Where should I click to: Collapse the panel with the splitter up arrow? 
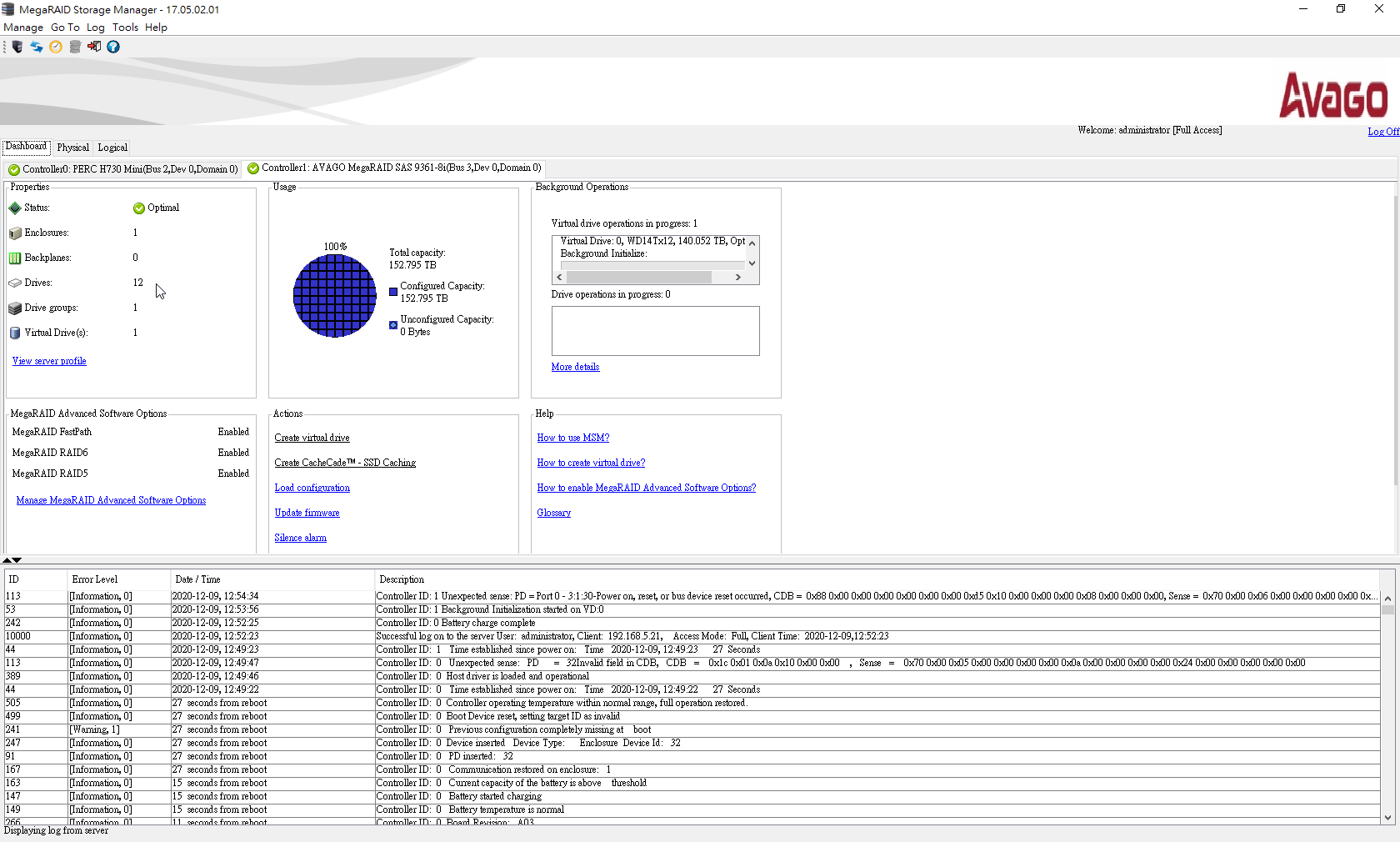coord(7,560)
